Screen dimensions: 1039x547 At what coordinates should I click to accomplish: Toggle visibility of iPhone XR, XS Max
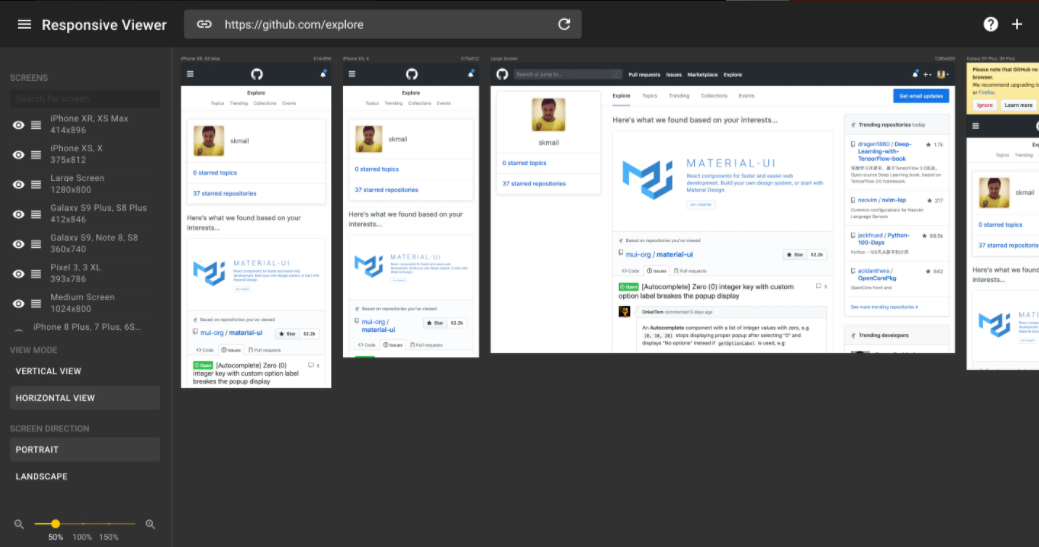click(19, 124)
